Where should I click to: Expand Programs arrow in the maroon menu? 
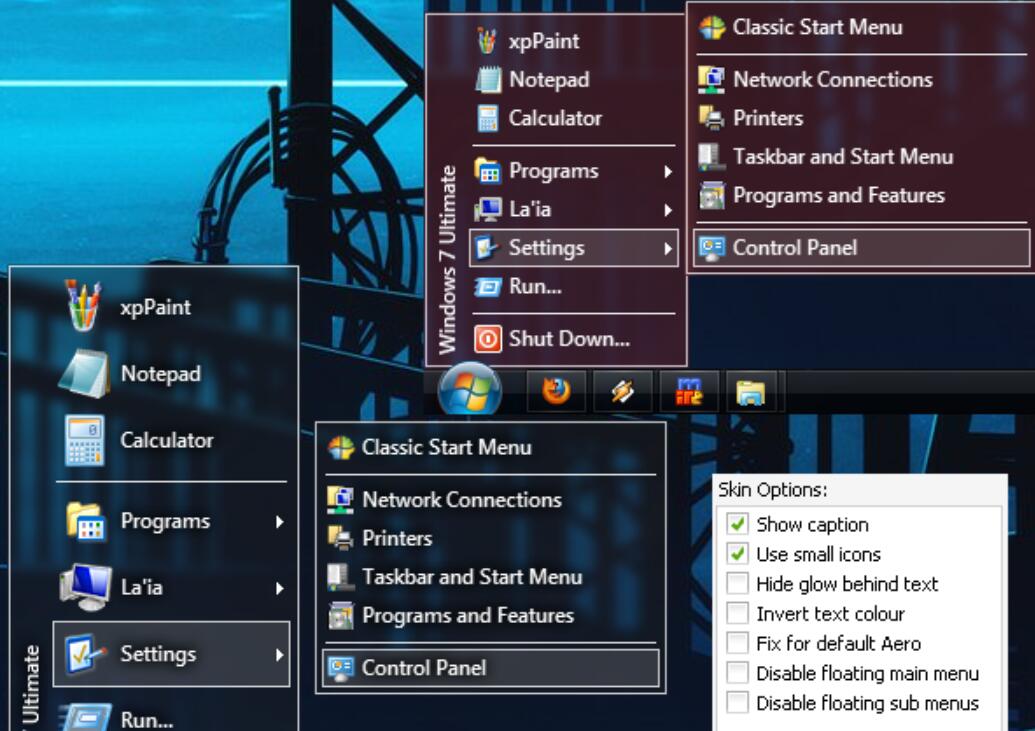tap(667, 172)
